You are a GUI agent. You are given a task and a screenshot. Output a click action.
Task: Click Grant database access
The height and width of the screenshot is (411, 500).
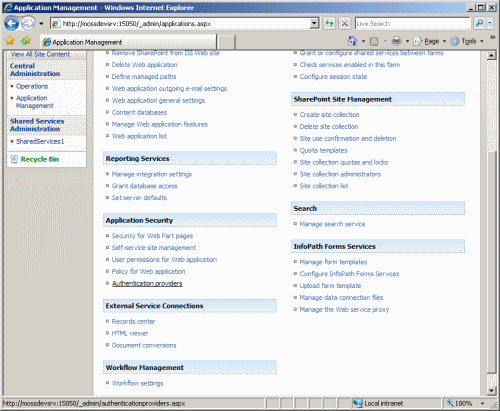coord(145,186)
